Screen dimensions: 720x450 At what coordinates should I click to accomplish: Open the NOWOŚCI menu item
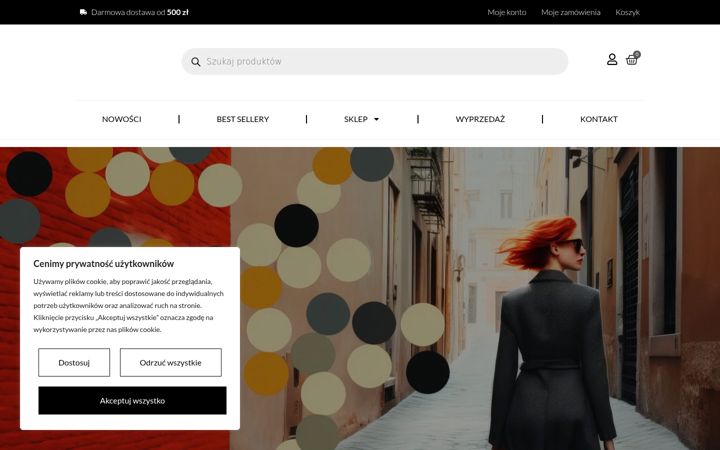(x=122, y=119)
